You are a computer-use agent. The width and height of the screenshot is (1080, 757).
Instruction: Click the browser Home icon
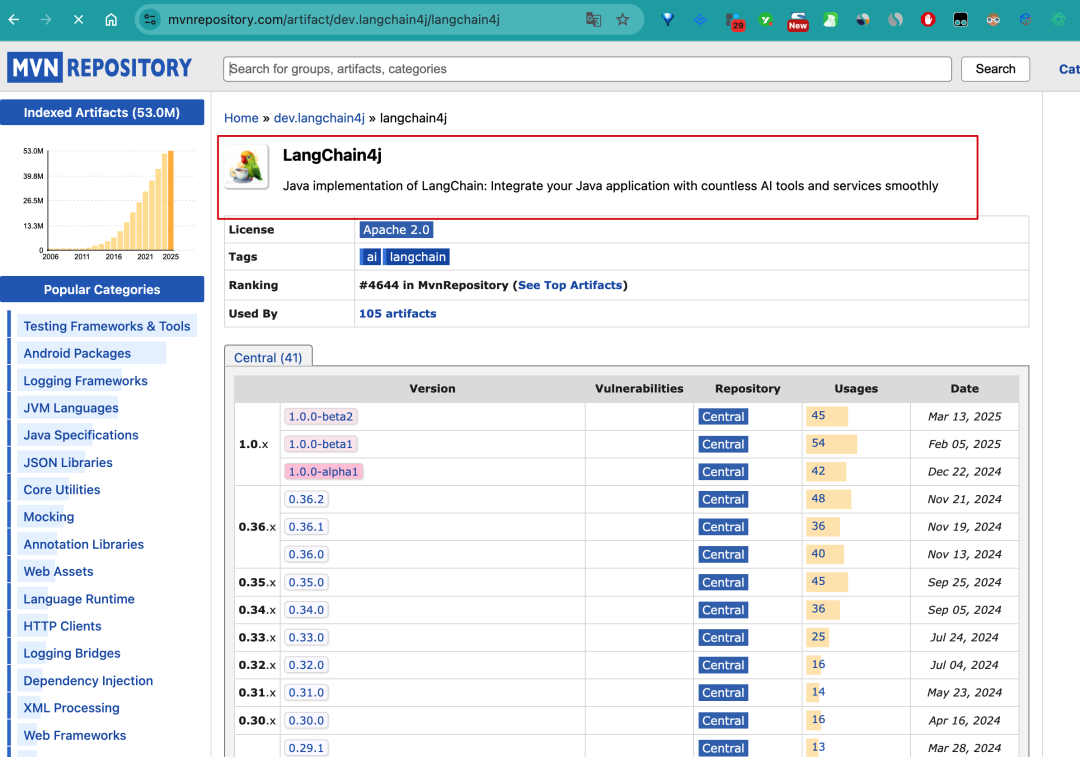(110, 19)
